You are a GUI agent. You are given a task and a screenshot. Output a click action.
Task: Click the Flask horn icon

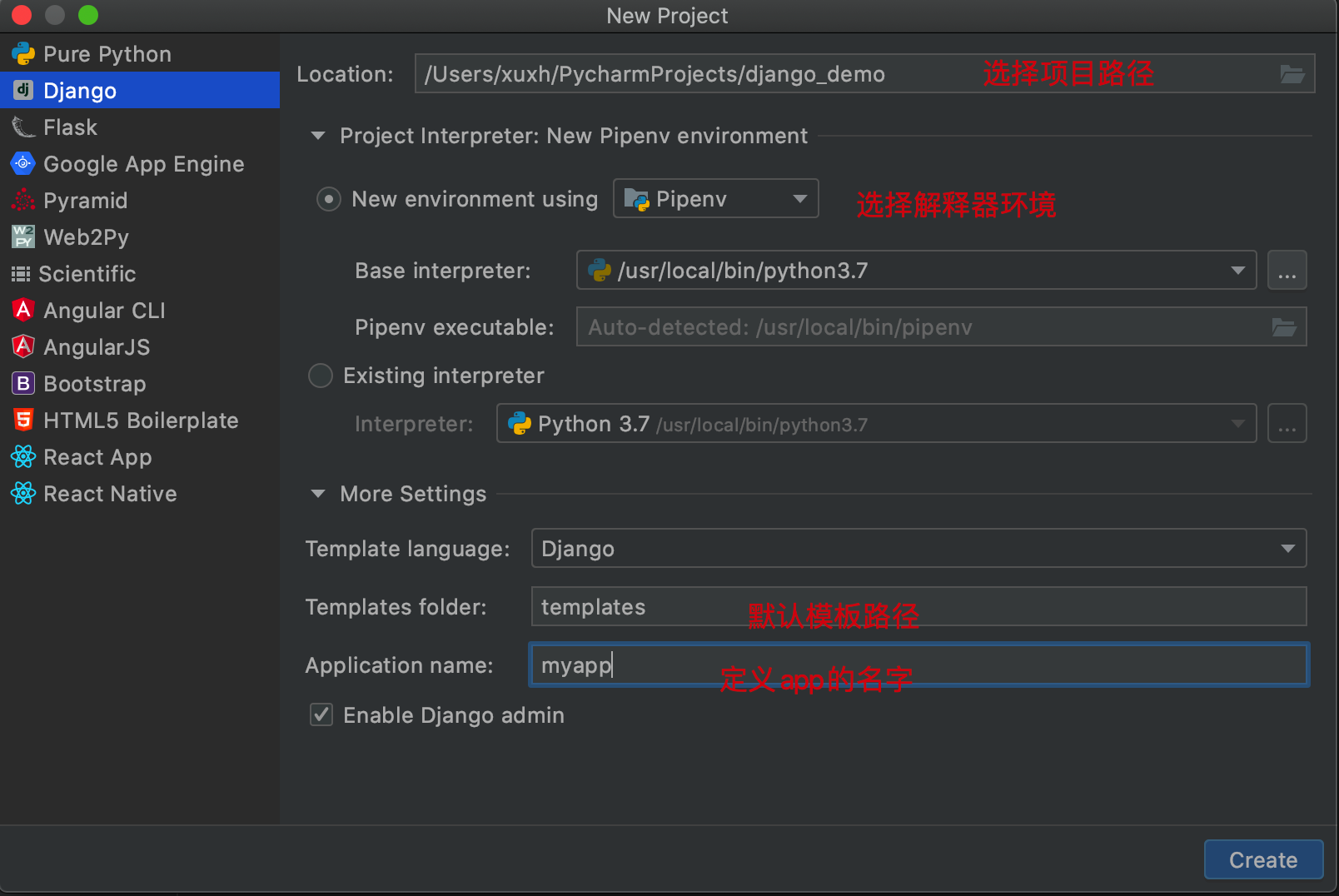(23, 127)
